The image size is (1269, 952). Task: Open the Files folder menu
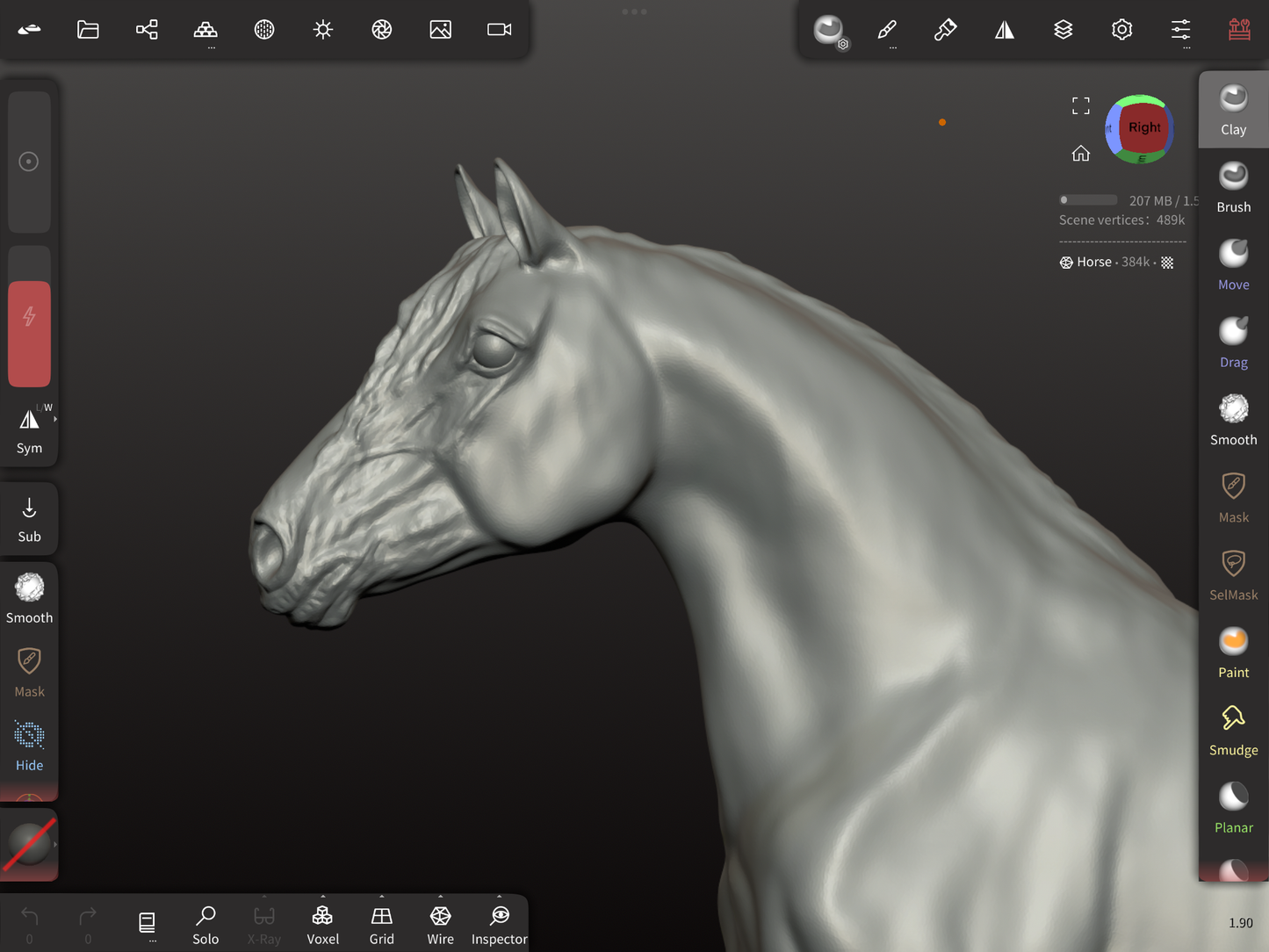88,30
